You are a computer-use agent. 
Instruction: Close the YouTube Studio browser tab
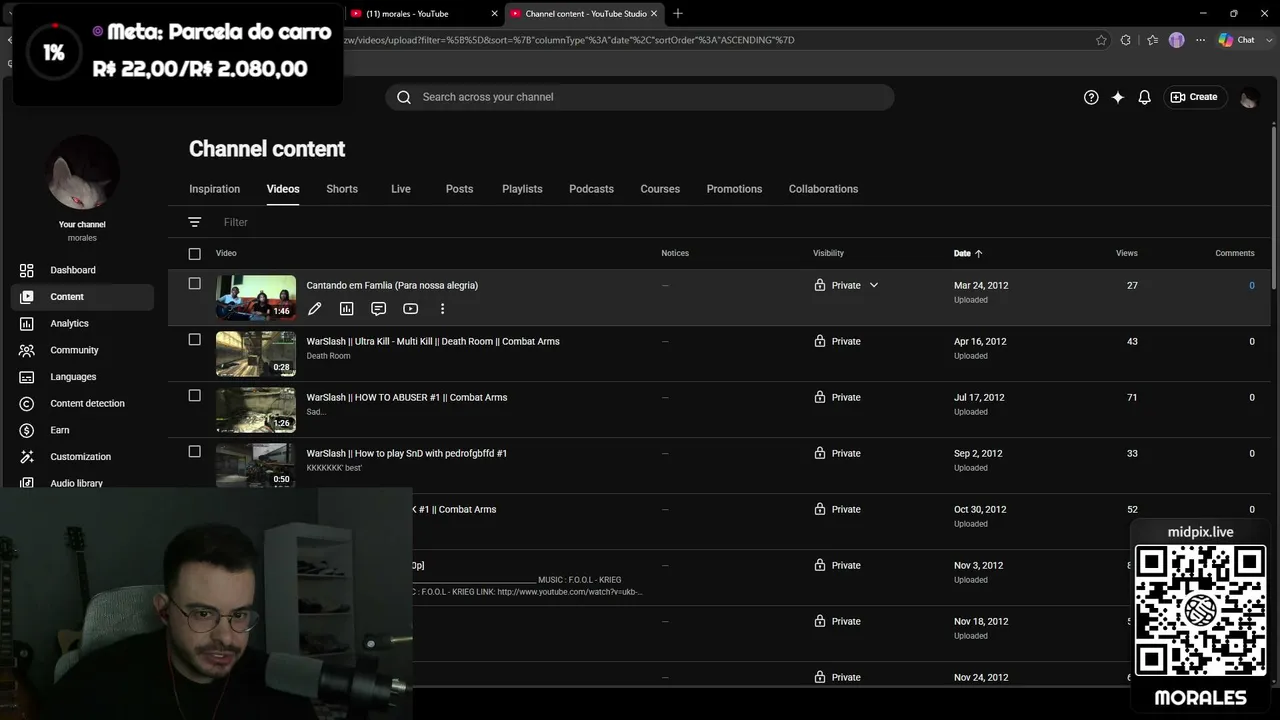click(656, 13)
